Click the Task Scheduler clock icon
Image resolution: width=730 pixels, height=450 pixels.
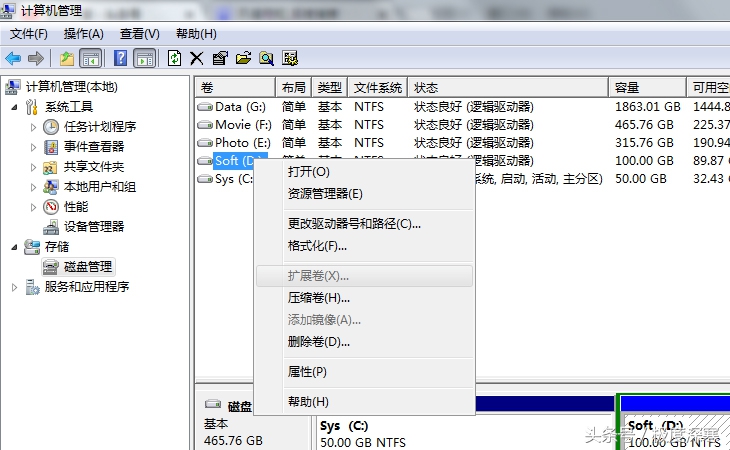click(x=51, y=127)
